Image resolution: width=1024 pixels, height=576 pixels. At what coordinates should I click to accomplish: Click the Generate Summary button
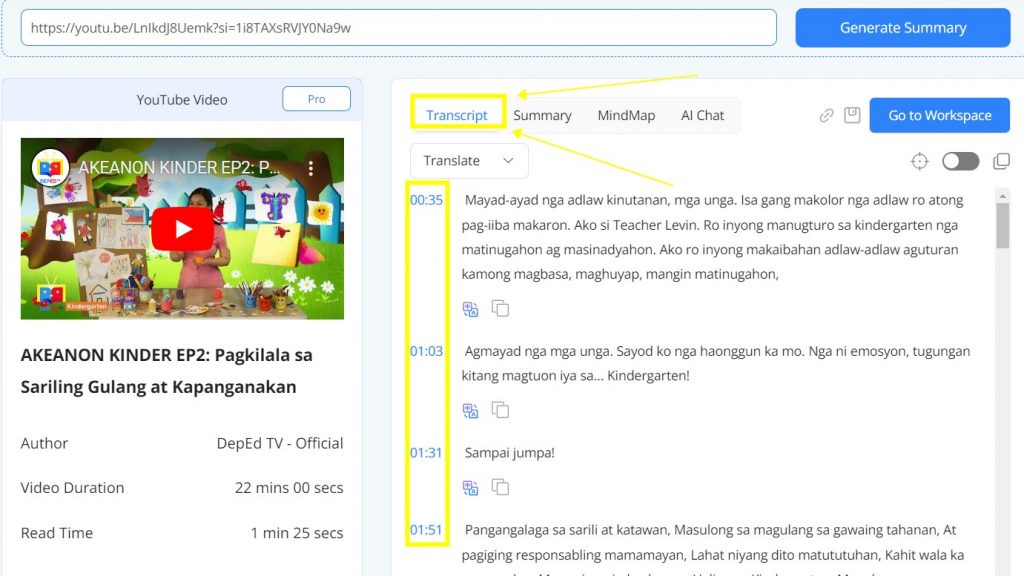coord(901,27)
